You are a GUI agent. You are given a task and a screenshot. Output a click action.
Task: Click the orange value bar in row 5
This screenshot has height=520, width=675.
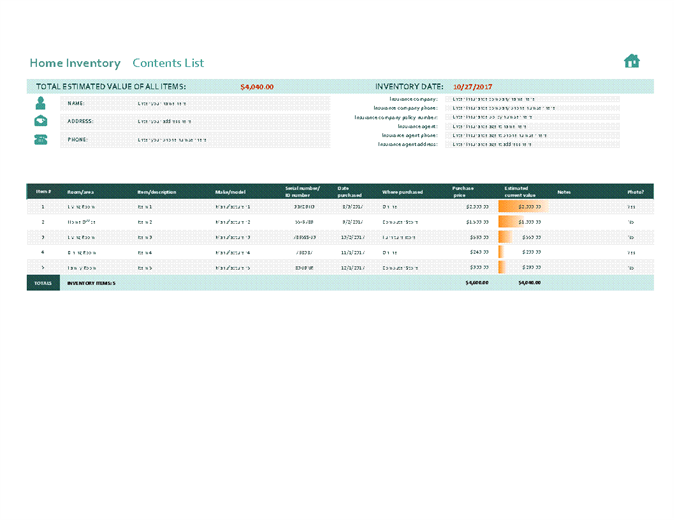[502, 267]
